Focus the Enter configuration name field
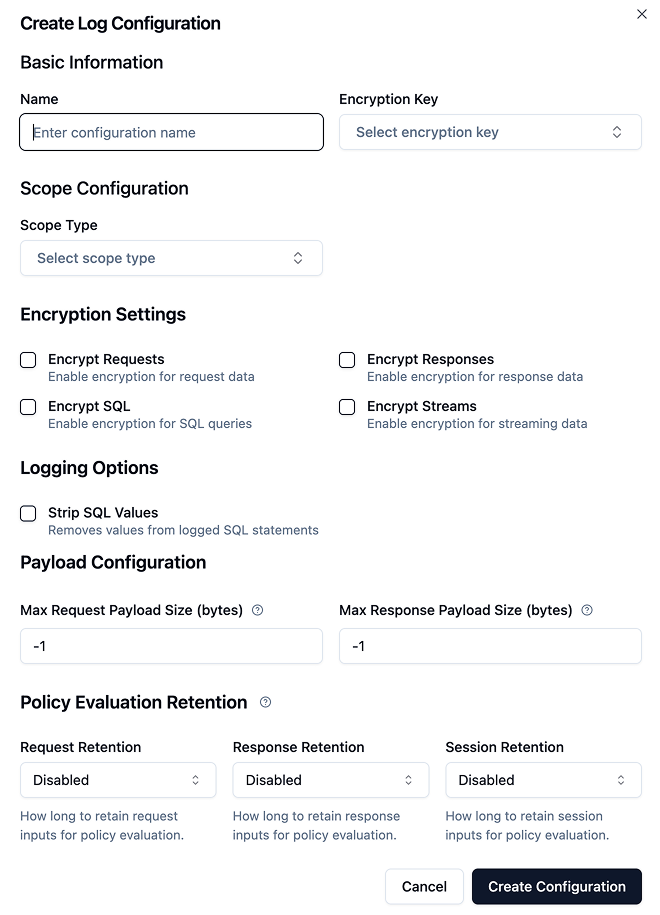The height and width of the screenshot is (915, 660). click(171, 132)
